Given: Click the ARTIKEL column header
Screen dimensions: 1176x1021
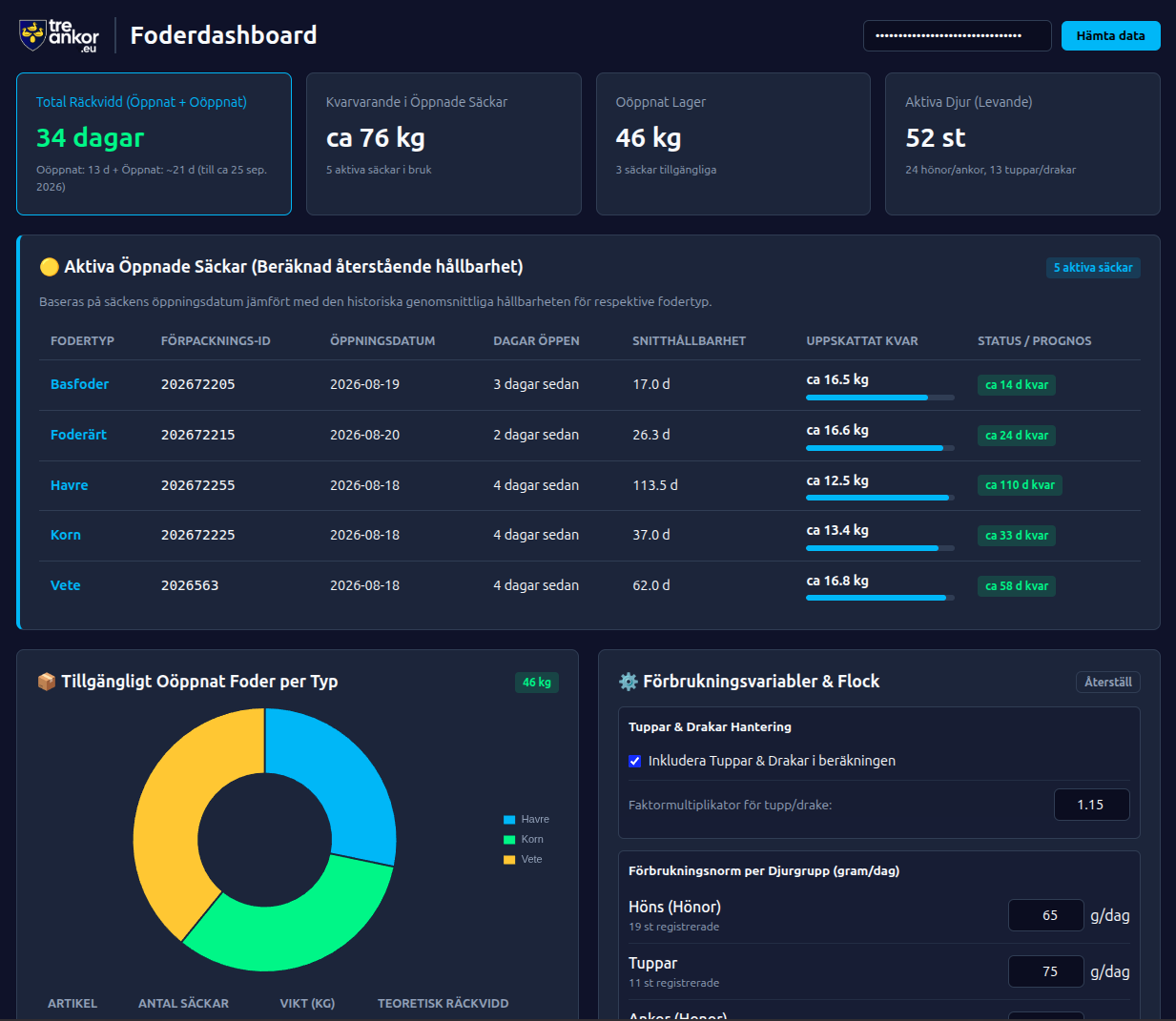Looking at the screenshot, I should [x=72, y=1003].
